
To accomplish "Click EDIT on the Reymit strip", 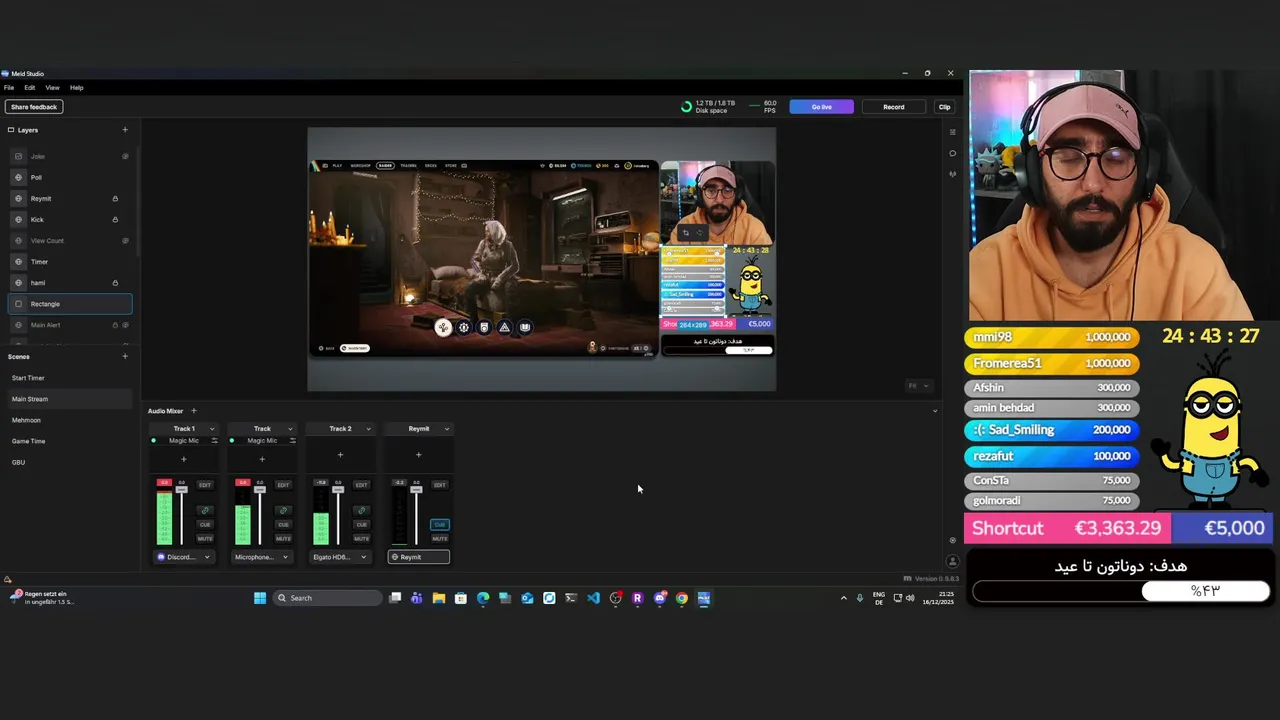I will 440,485.
